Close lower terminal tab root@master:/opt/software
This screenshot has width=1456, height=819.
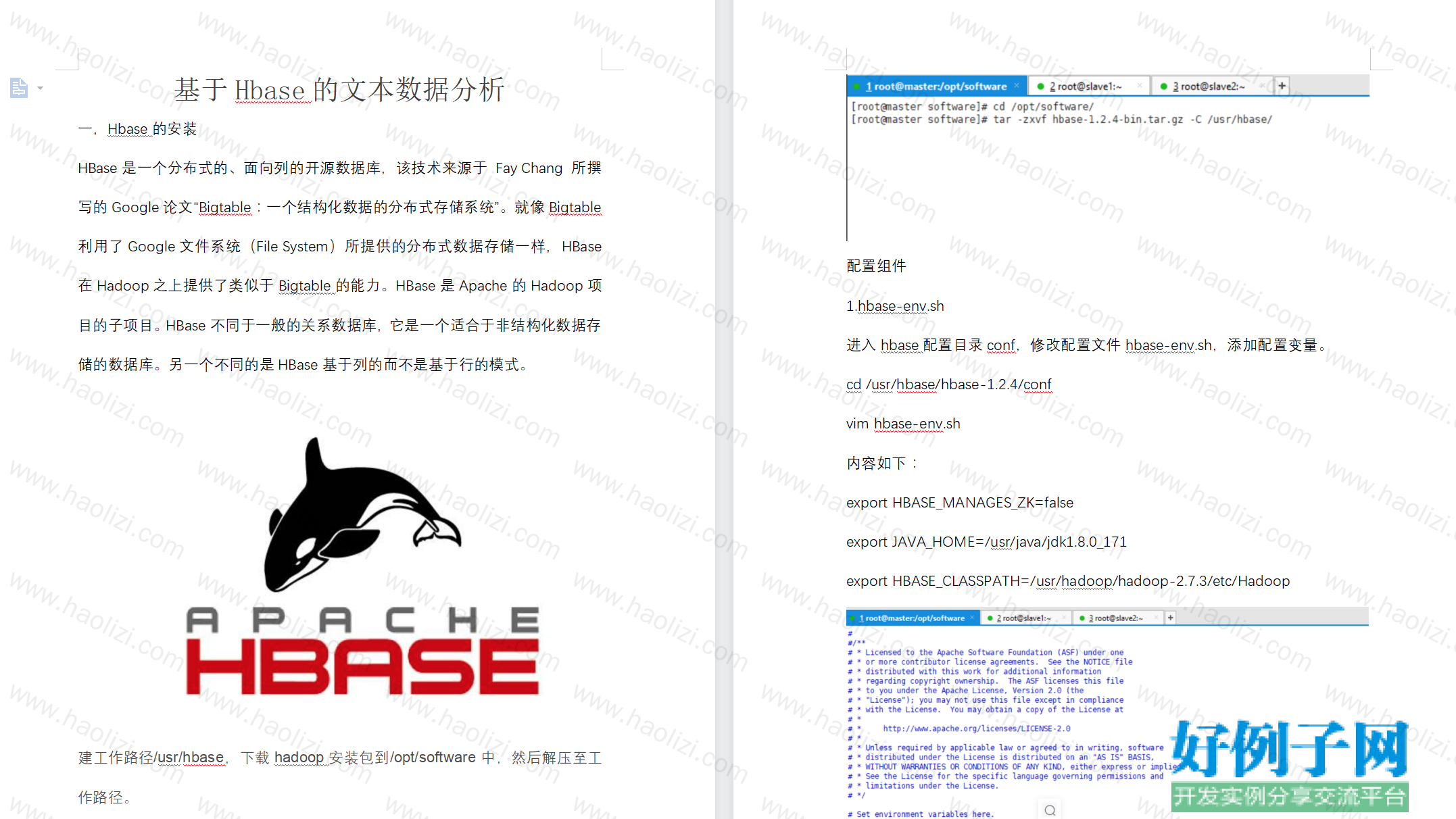click(x=972, y=618)
